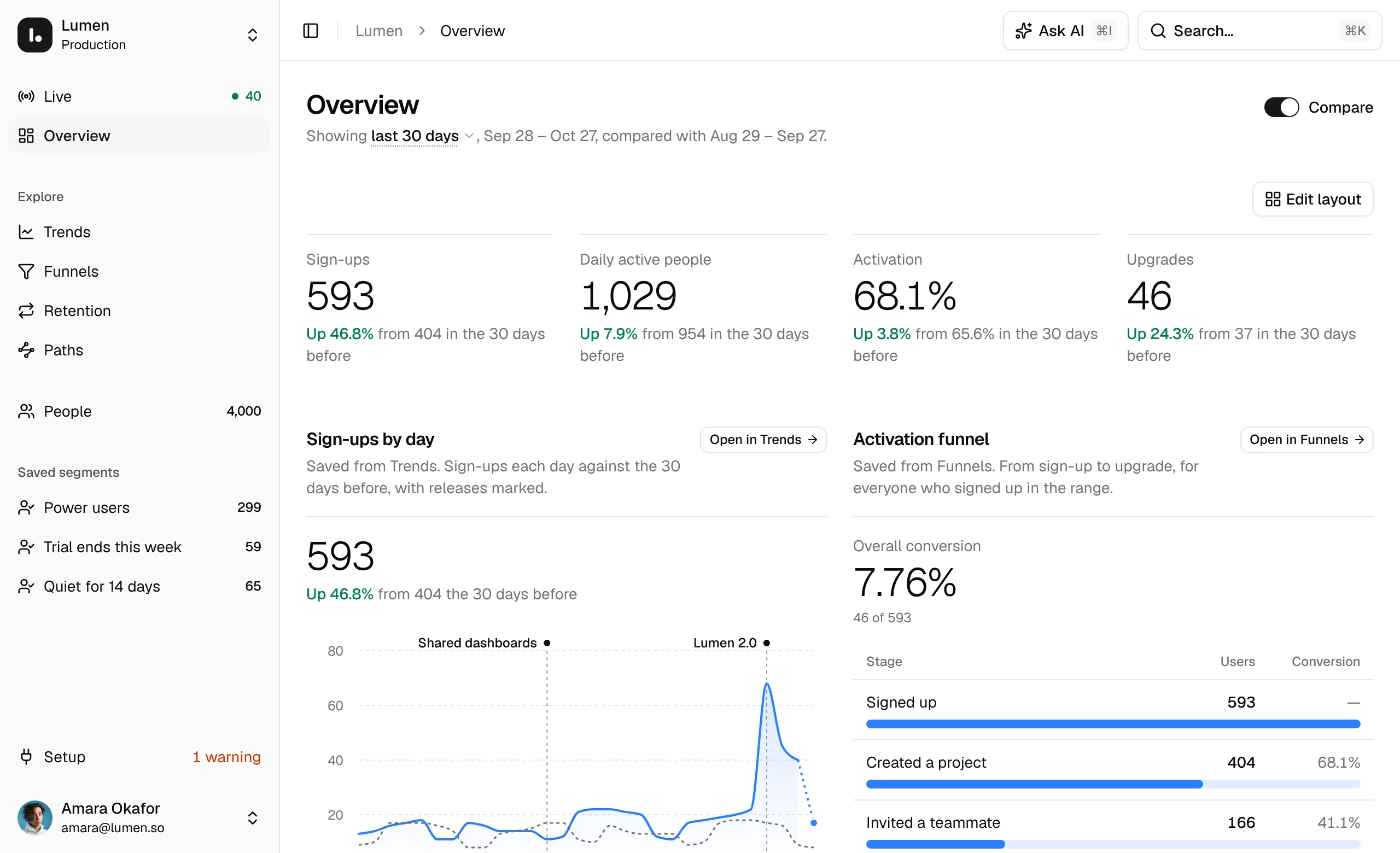Go to Funnels in the sidebar
The width and height of the screenshot is (1400, 853).
click(x=139, y=271)
